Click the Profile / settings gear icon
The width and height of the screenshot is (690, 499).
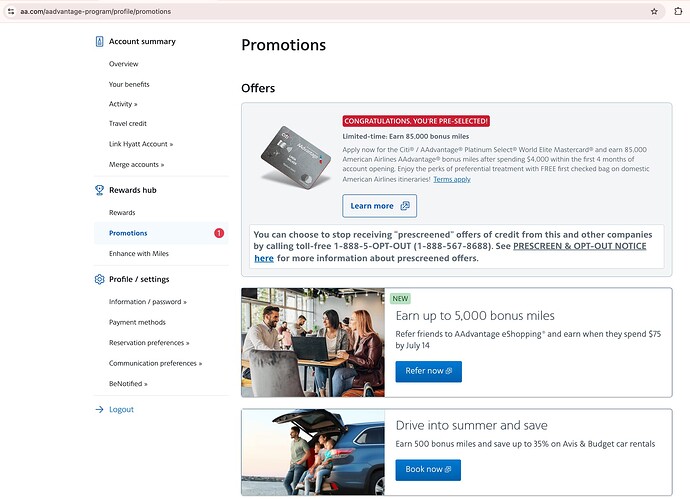(x=99, y=279)
